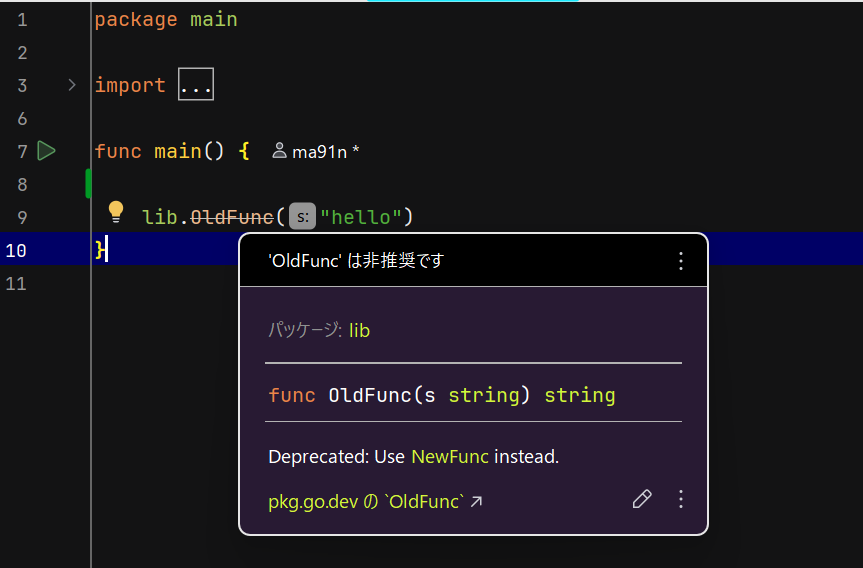Screen dimensions: 863x568
Task: Click the struck-through OldFunc call on line 9
Action: pos(231,217)
